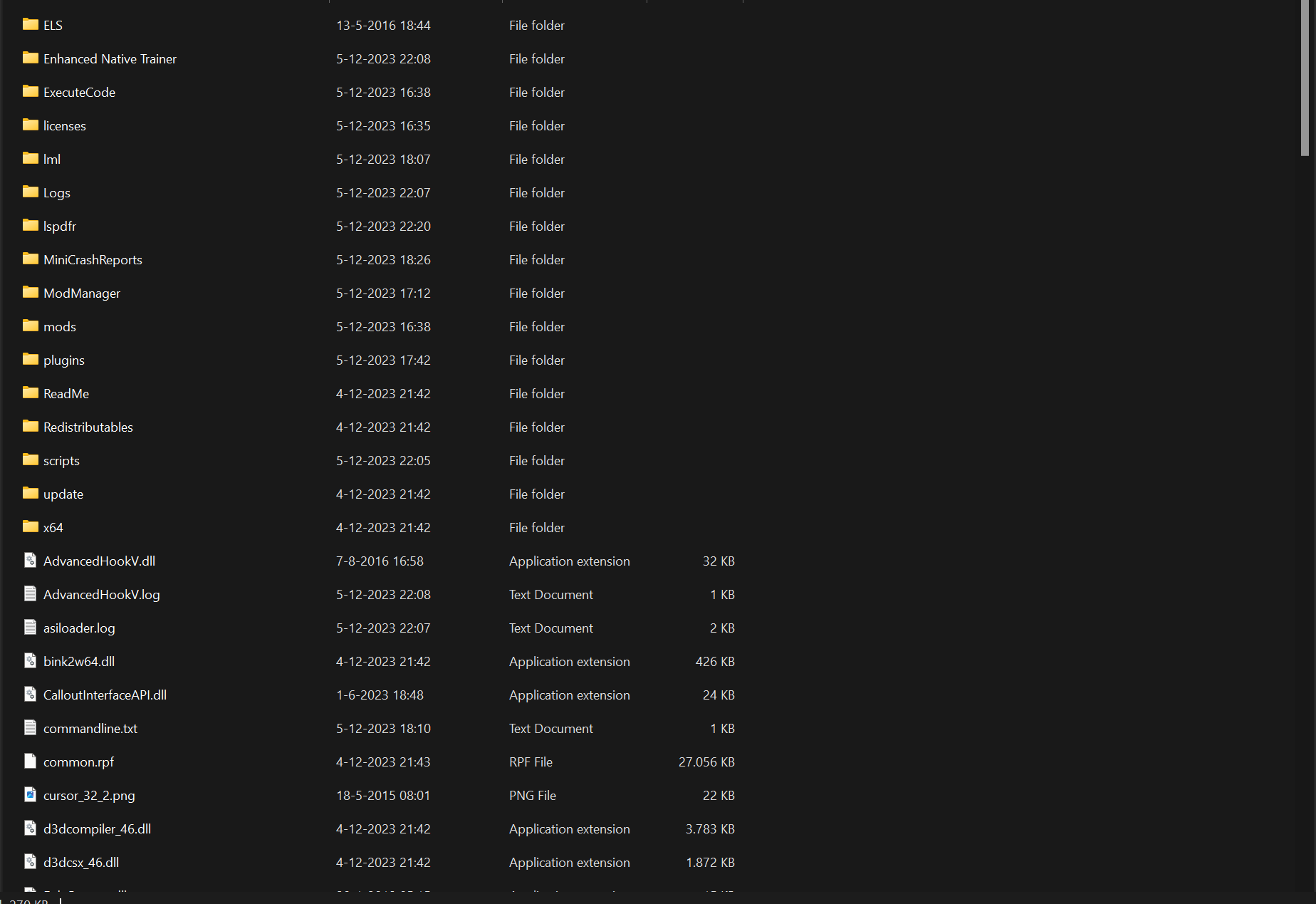
Task: Click the mods folder icon
Action: coord(30,326)
